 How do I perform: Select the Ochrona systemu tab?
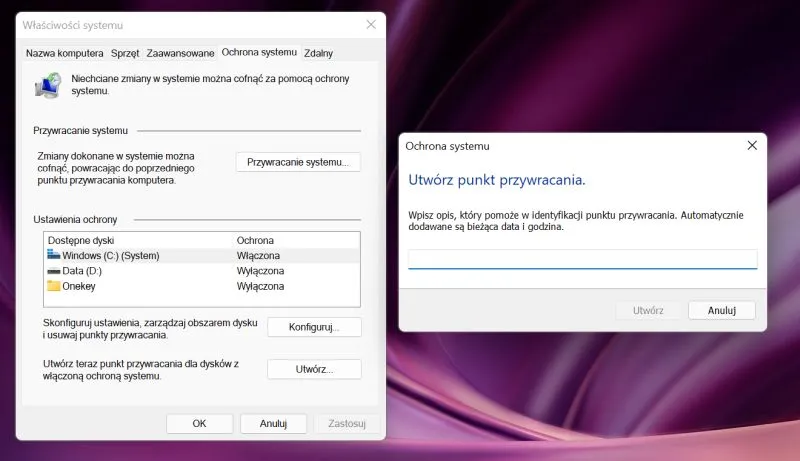(259, 52)
